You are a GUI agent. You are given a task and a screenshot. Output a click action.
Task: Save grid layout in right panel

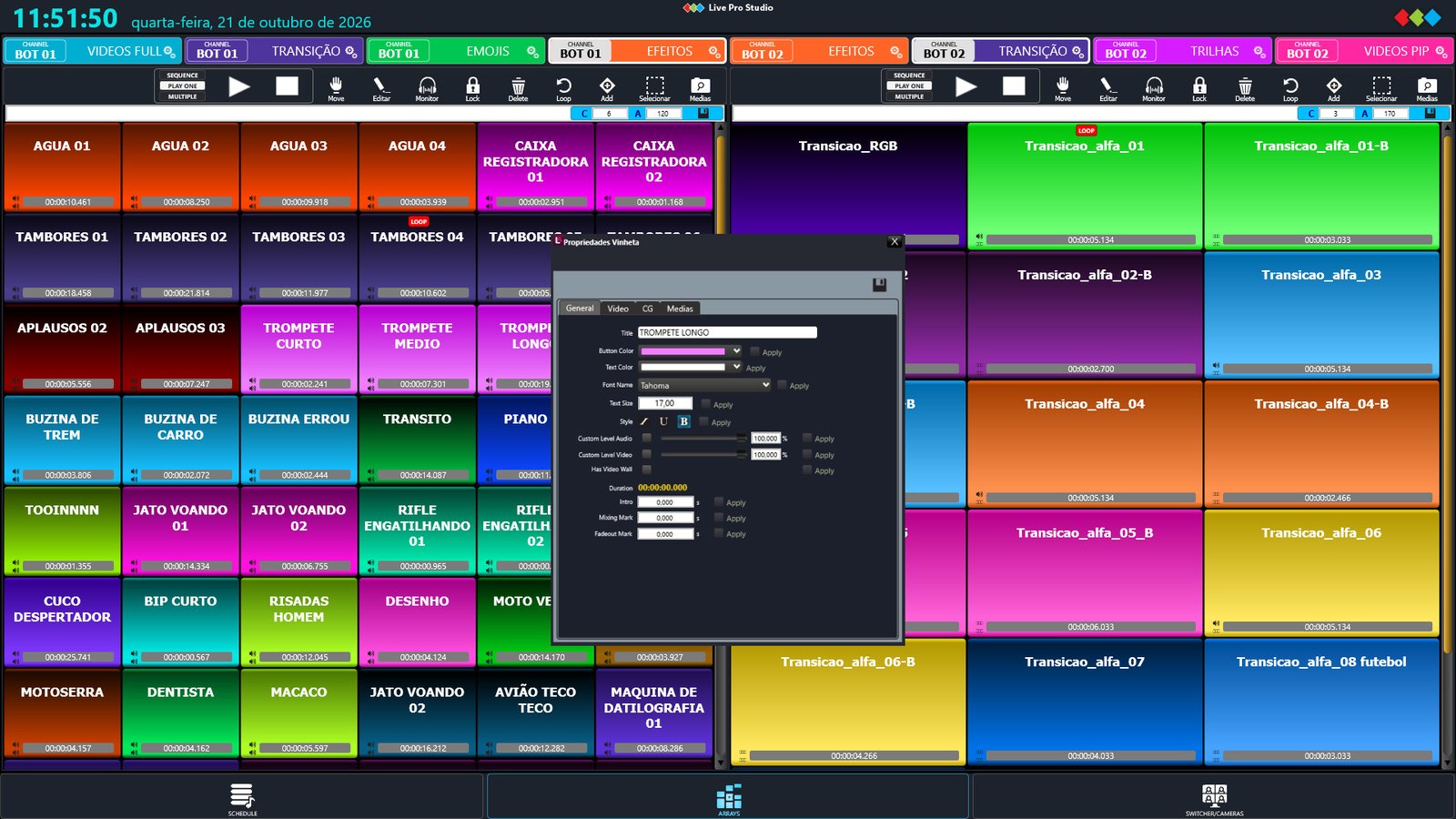pyautogui.click(x=1431, y=113)
